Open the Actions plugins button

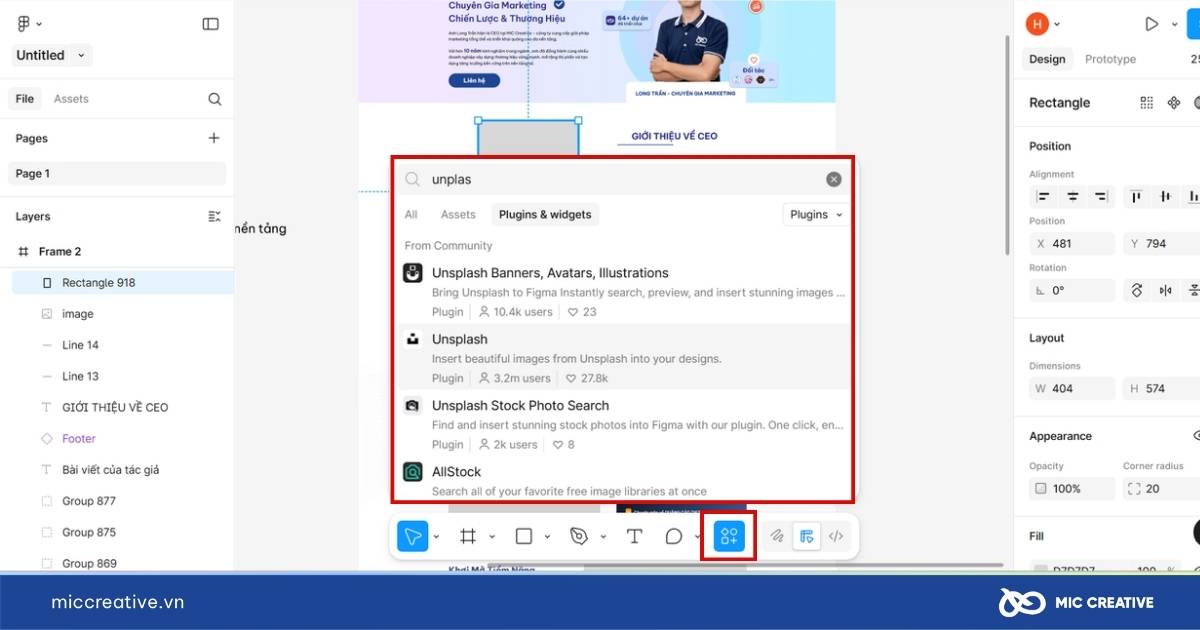729,537
